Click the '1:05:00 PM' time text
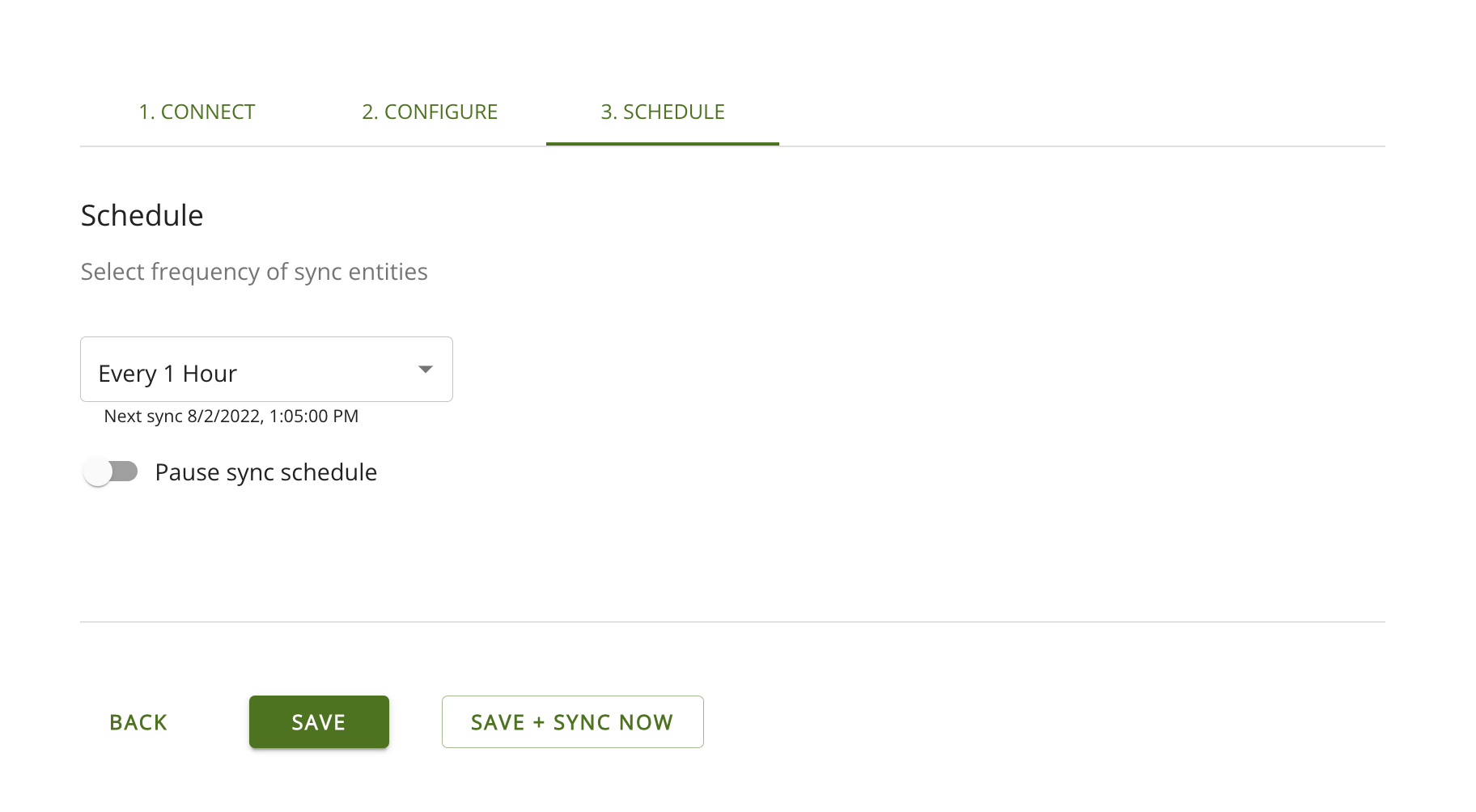 point(314,417)
